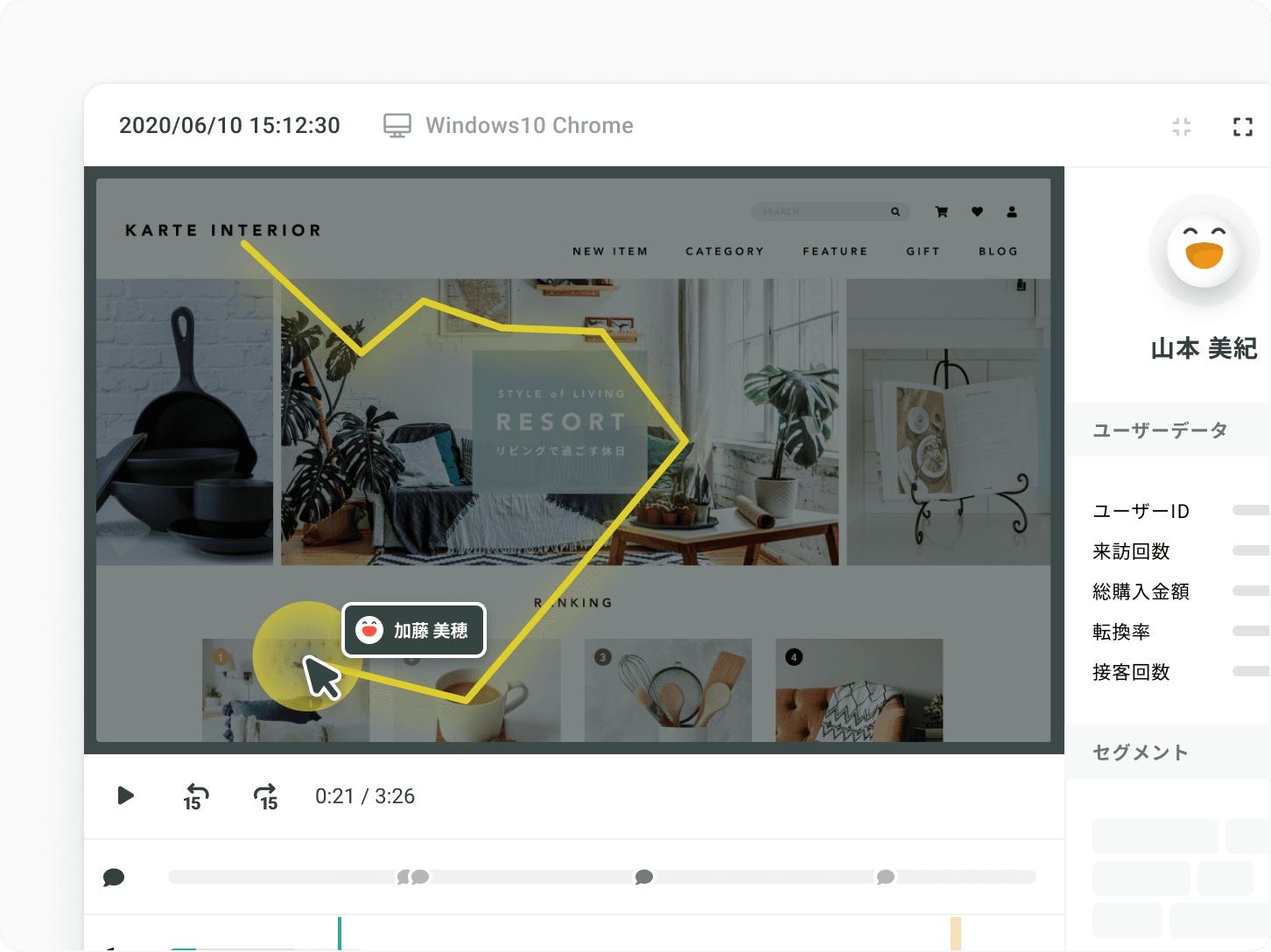Screen dimensions: 1271x952
Task: Skip forward 15 seconds
Action: [x=266, y=796]
